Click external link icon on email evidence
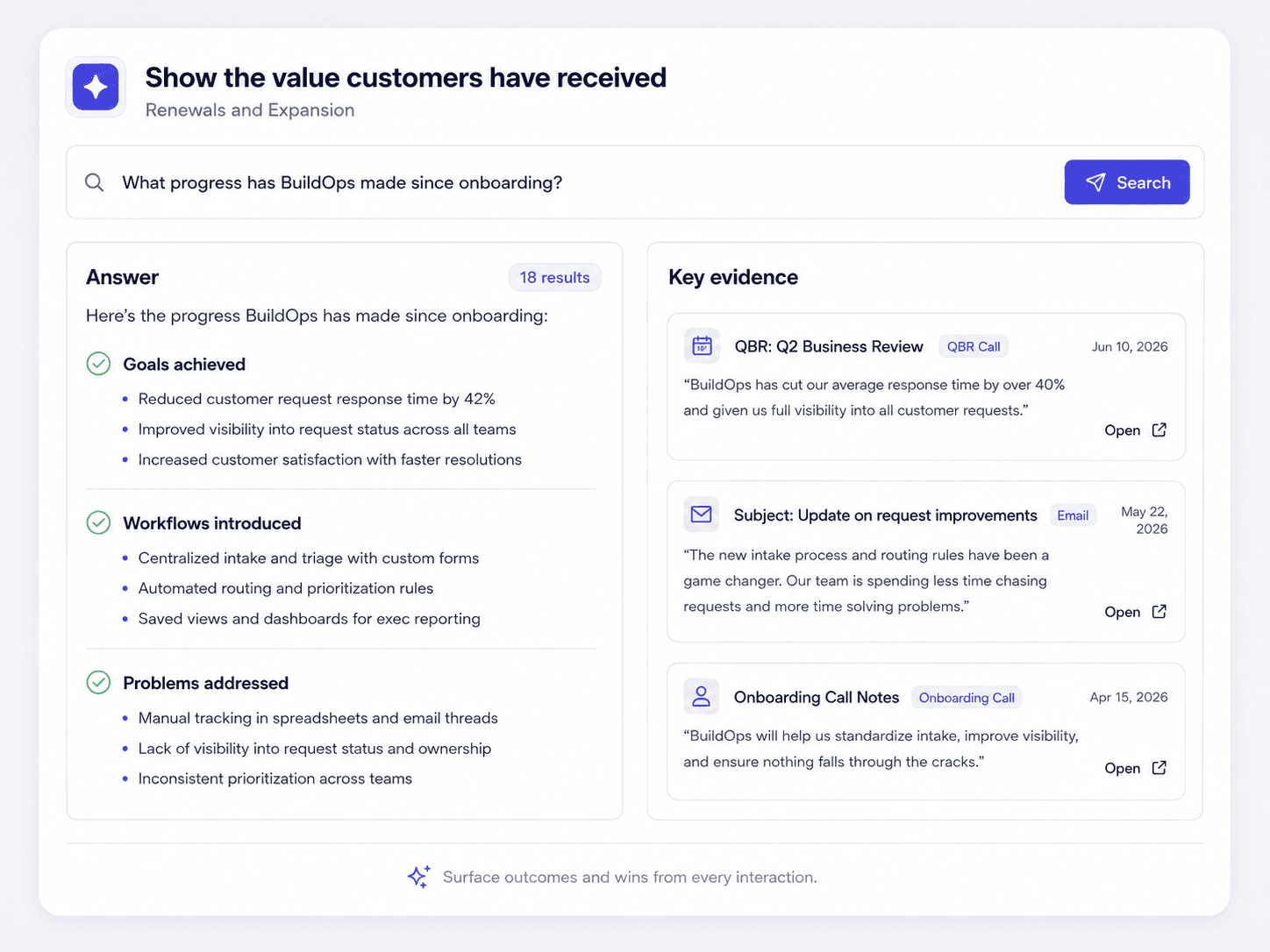The width and height of the screenshot is (1270, 952). (x=1159, y=611)
